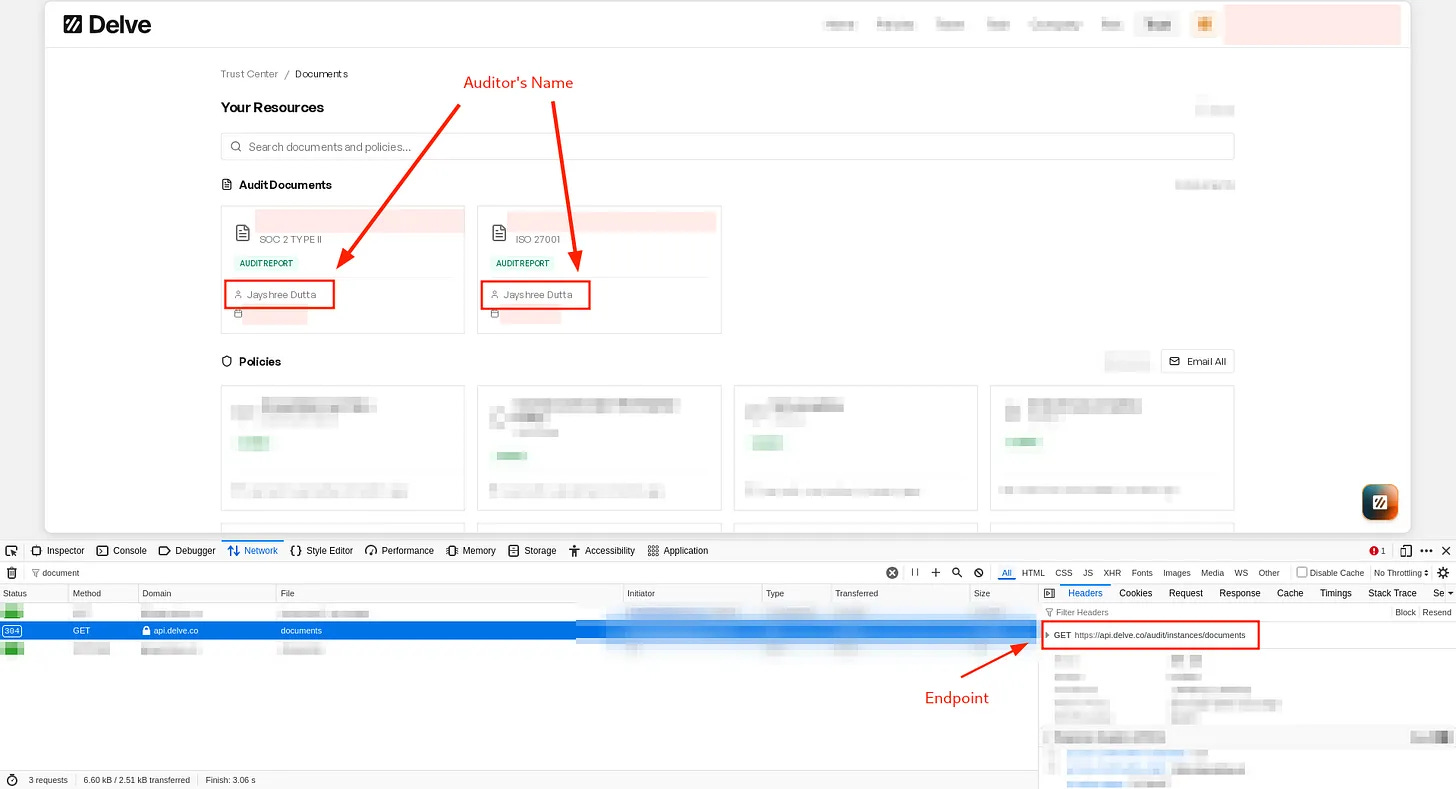The image size is (1456, 789).
Task: Click the Filter Headers field
Action: point(1215,612)
